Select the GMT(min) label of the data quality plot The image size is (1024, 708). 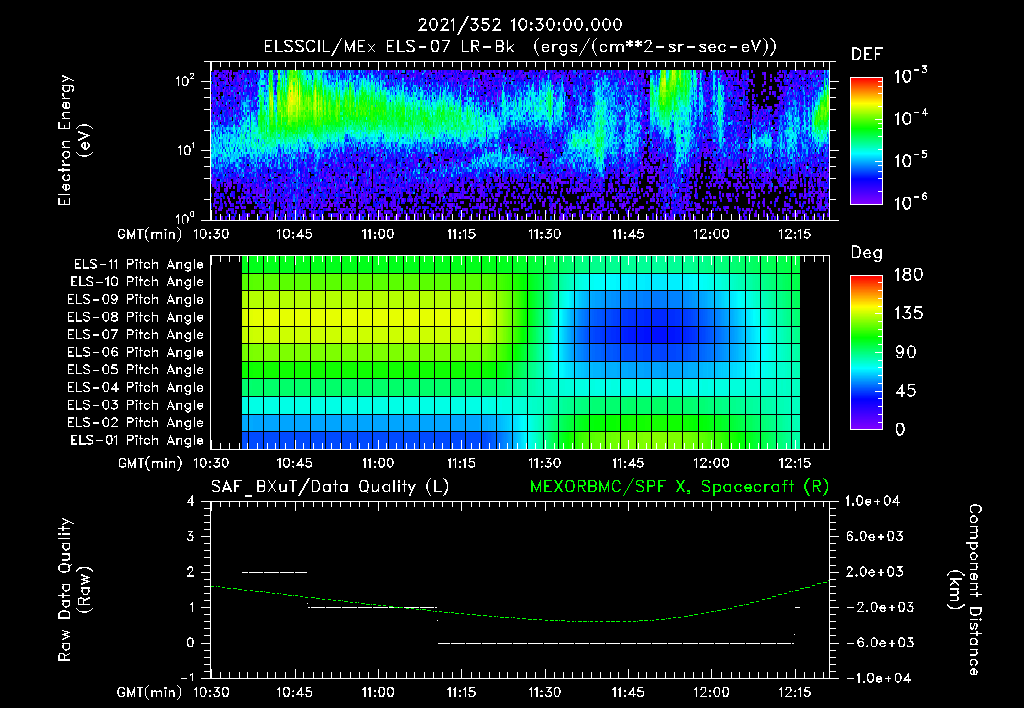click(149, 693)
